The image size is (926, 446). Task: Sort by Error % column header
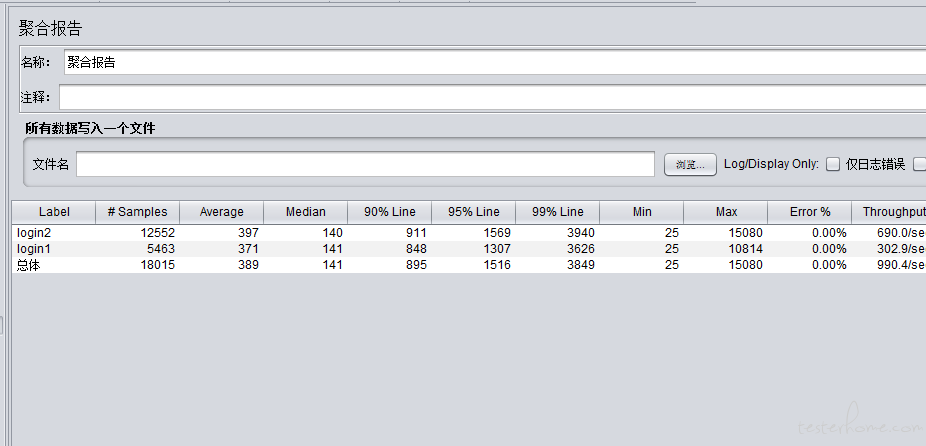[x=810, y=212]
